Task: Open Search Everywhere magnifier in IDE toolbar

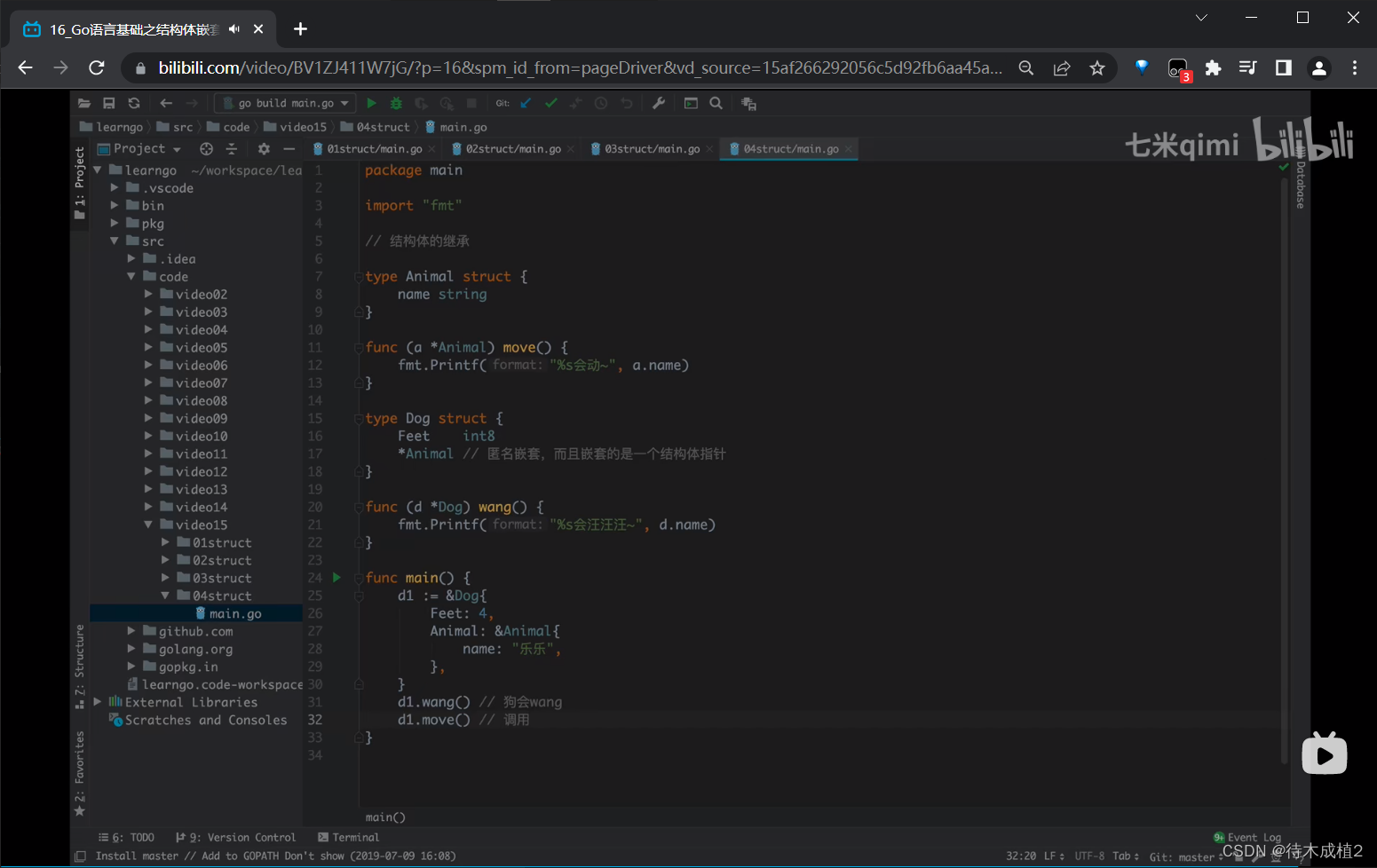Action: 716,103
